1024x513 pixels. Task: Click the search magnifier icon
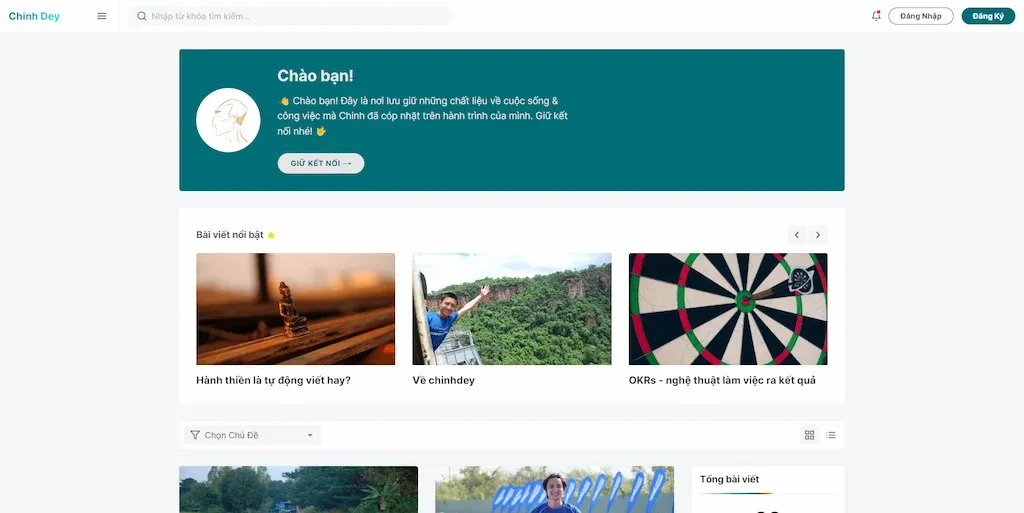click(142, 16)
